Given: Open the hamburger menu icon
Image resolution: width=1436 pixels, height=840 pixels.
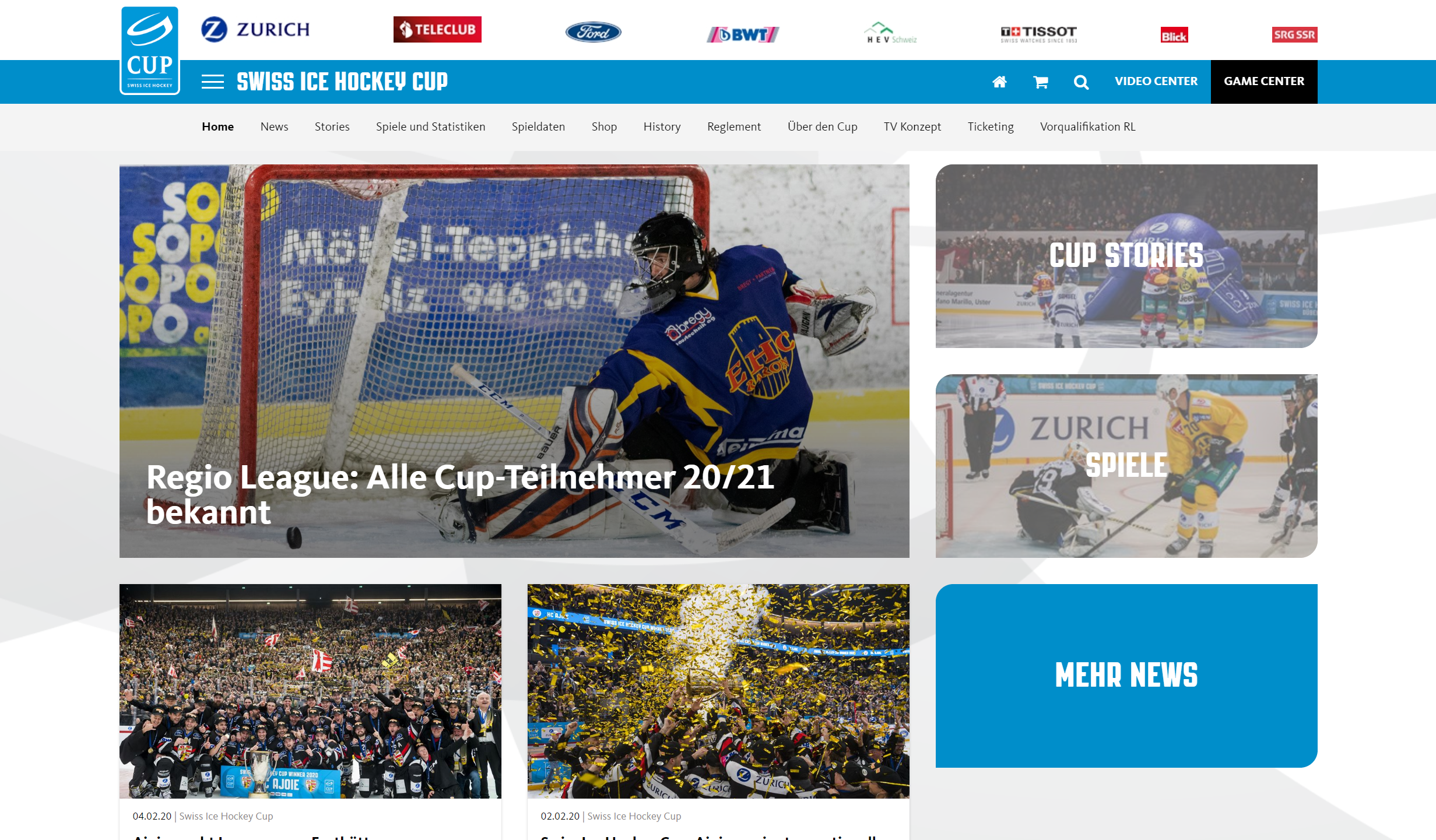Looking at the screenshot, I should point(212,82).
